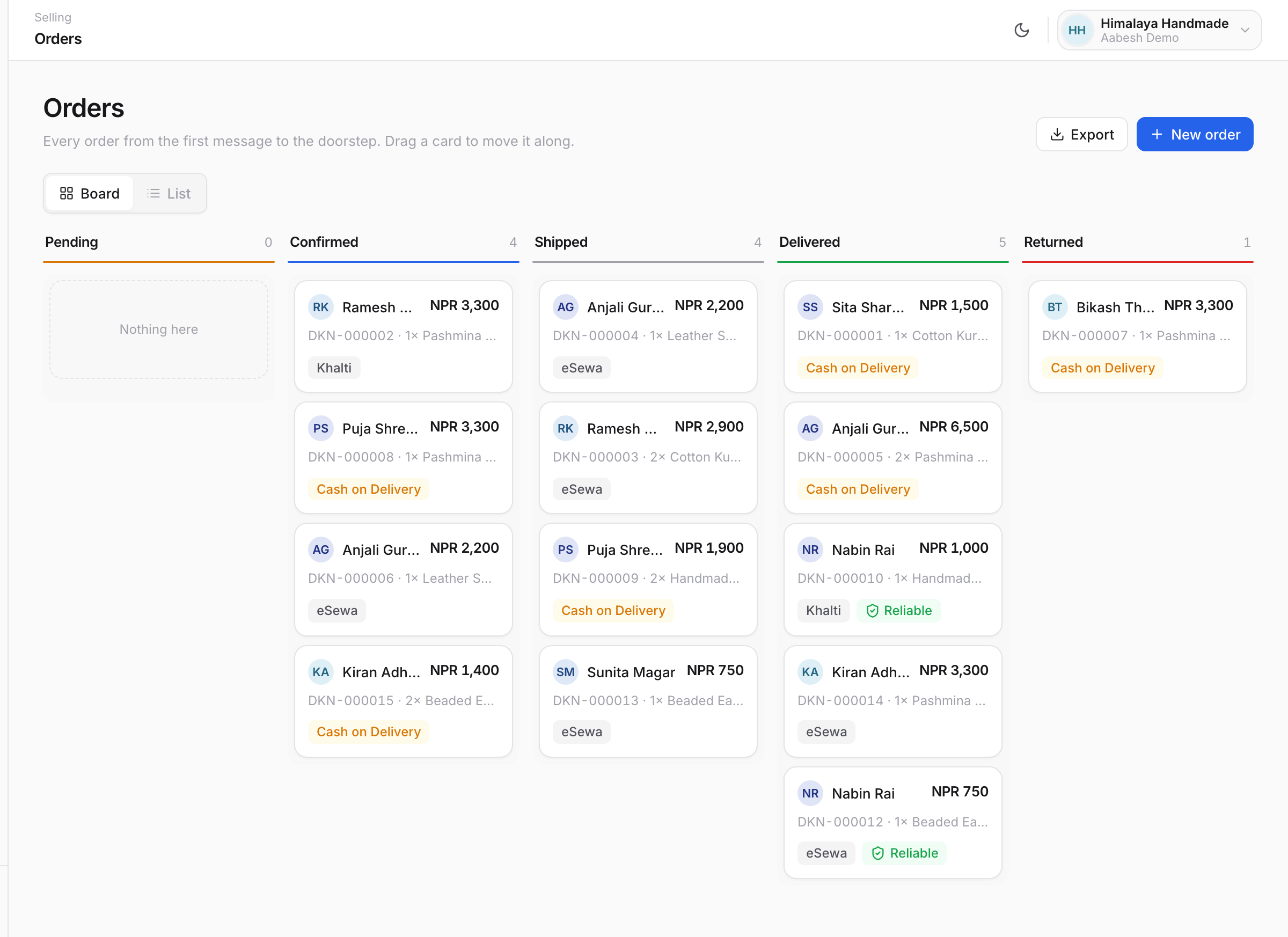Export orders with the Export button

coord(1081,135)
